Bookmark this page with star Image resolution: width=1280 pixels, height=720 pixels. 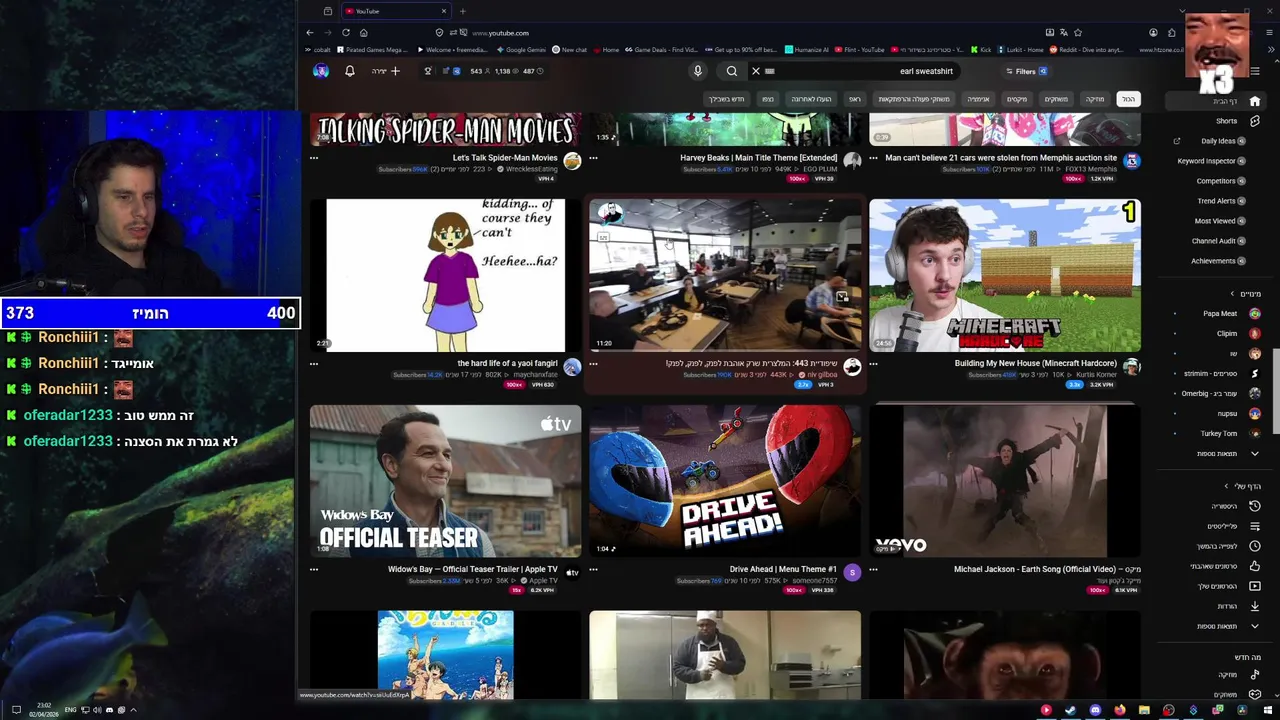click(x=1078, y=33)
